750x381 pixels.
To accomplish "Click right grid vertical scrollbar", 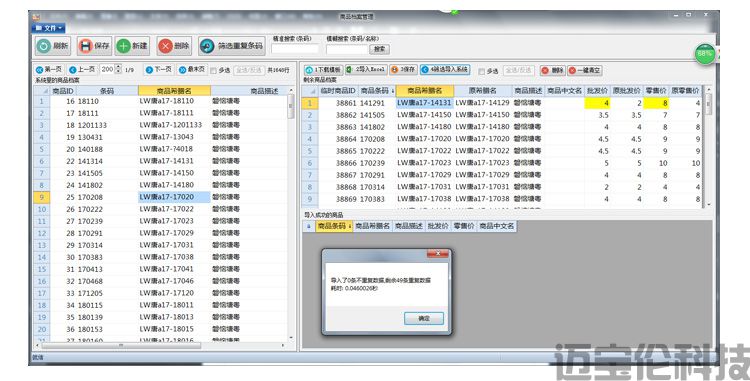I will click(708, 147).
